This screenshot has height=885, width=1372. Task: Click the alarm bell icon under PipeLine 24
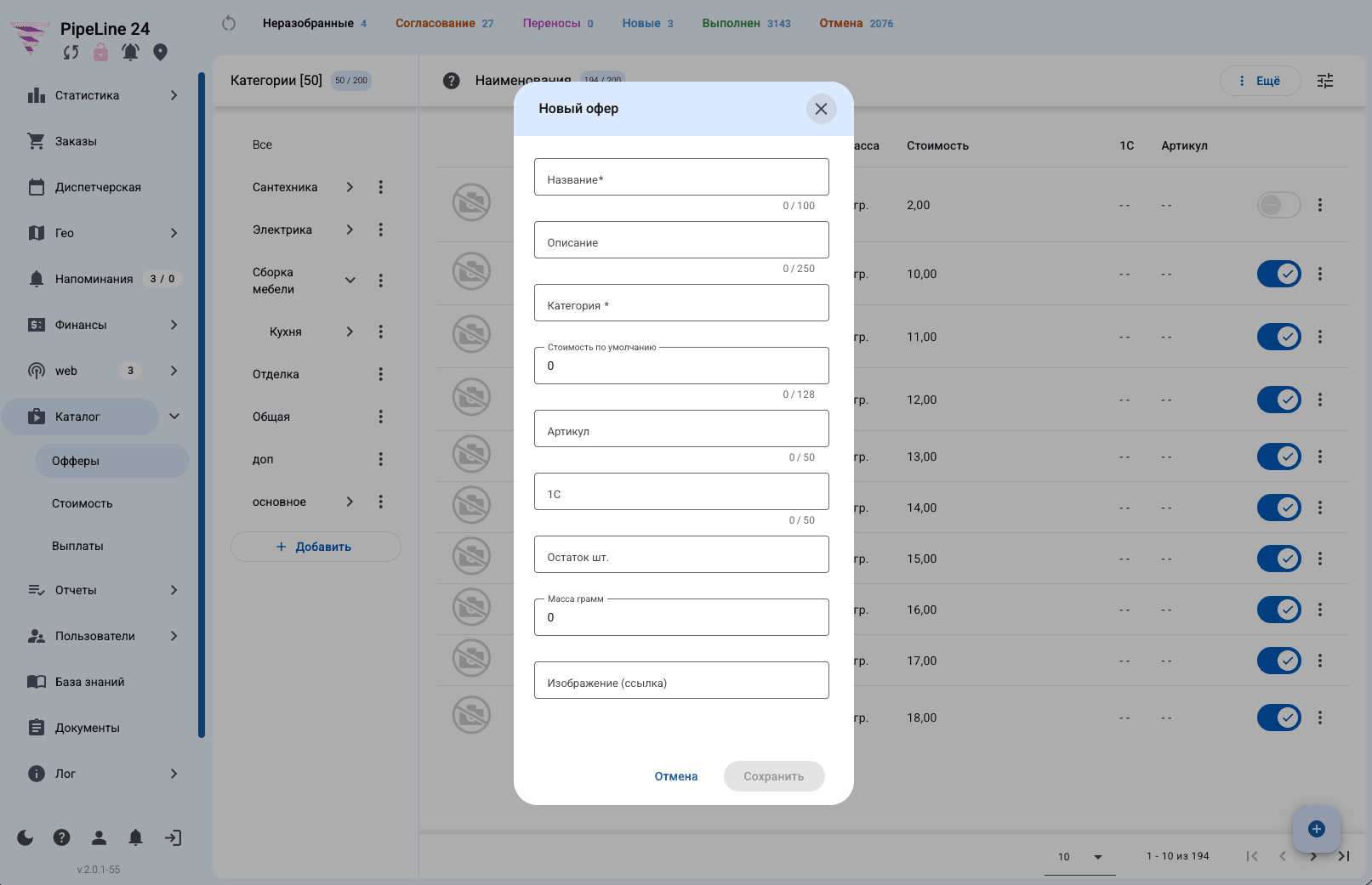click(x=130, y=53)
